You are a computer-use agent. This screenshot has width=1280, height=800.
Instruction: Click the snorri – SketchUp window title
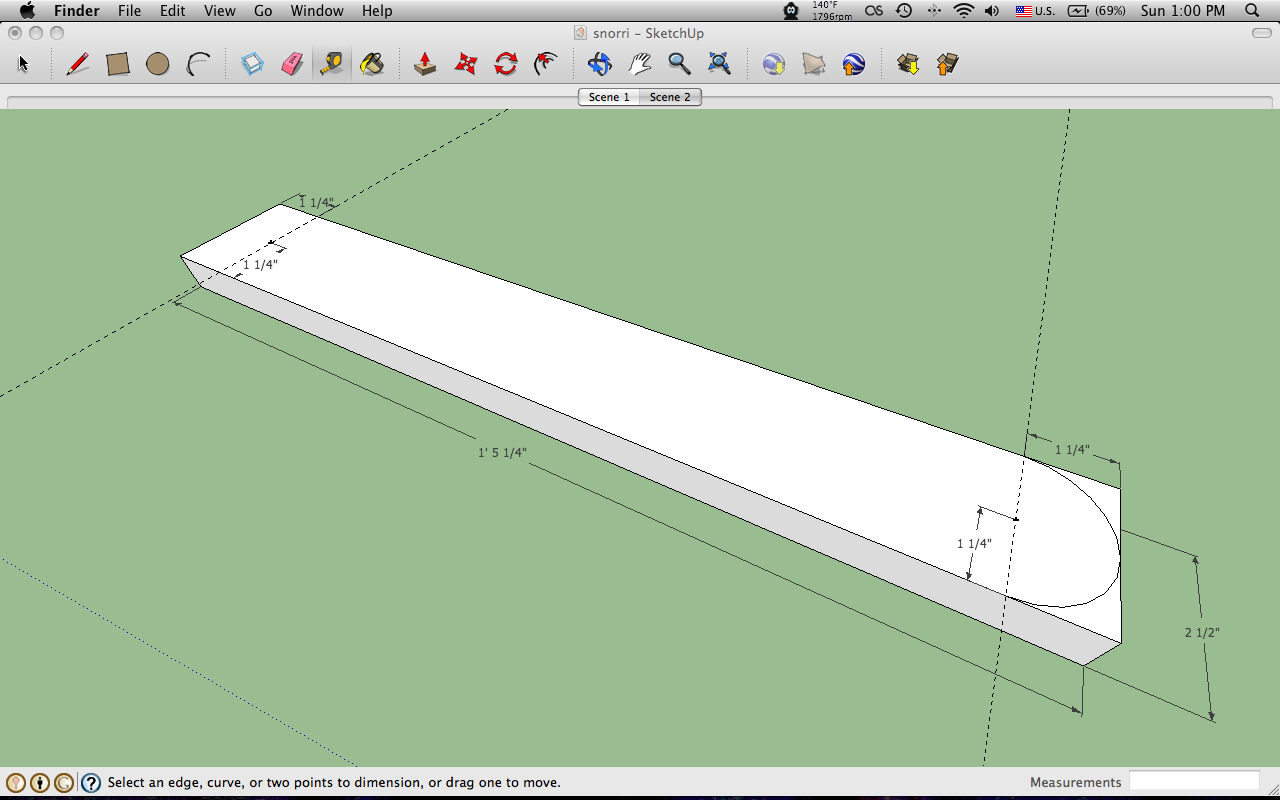coord(648,33)
